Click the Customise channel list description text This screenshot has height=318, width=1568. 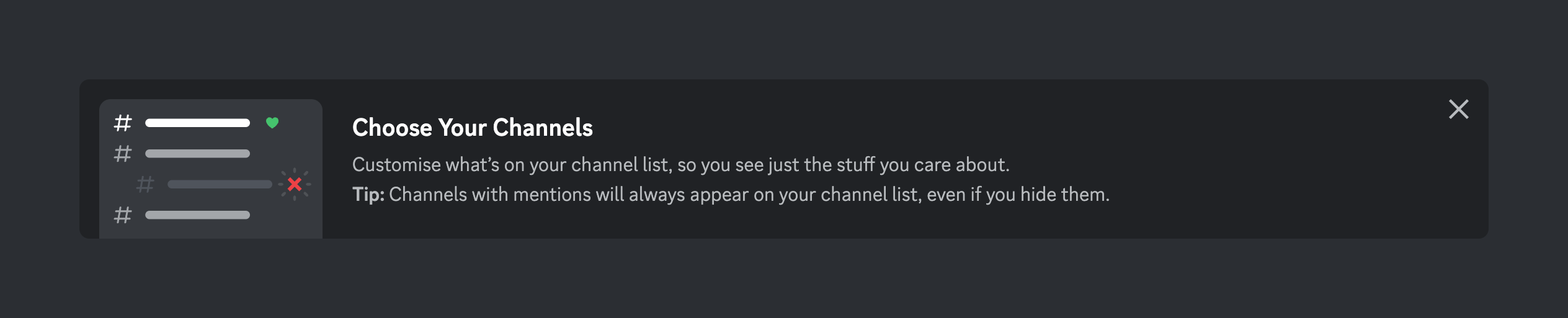(x=680, y=165)
